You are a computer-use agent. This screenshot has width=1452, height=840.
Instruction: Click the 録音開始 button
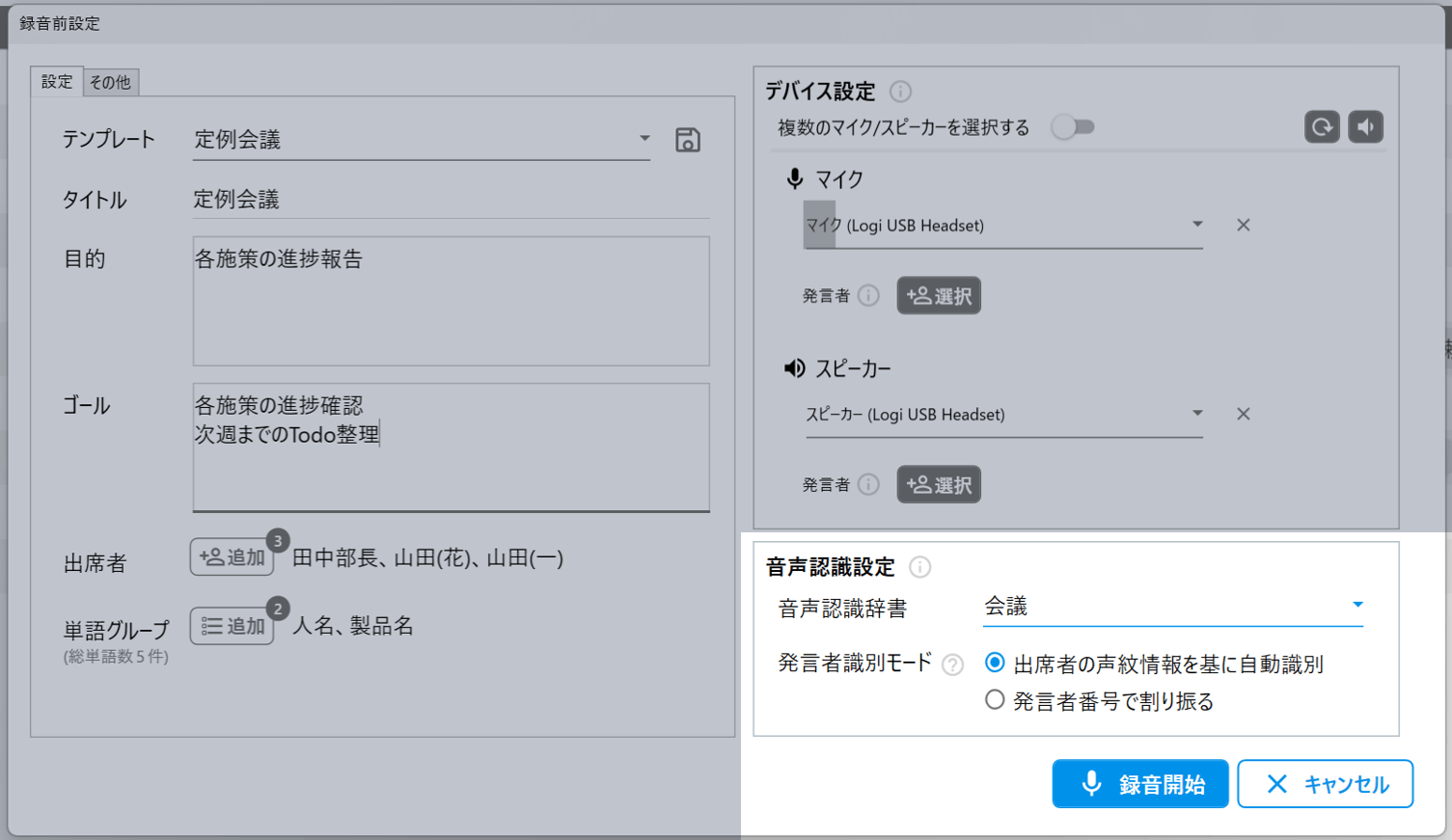[x=1139, y=784]
